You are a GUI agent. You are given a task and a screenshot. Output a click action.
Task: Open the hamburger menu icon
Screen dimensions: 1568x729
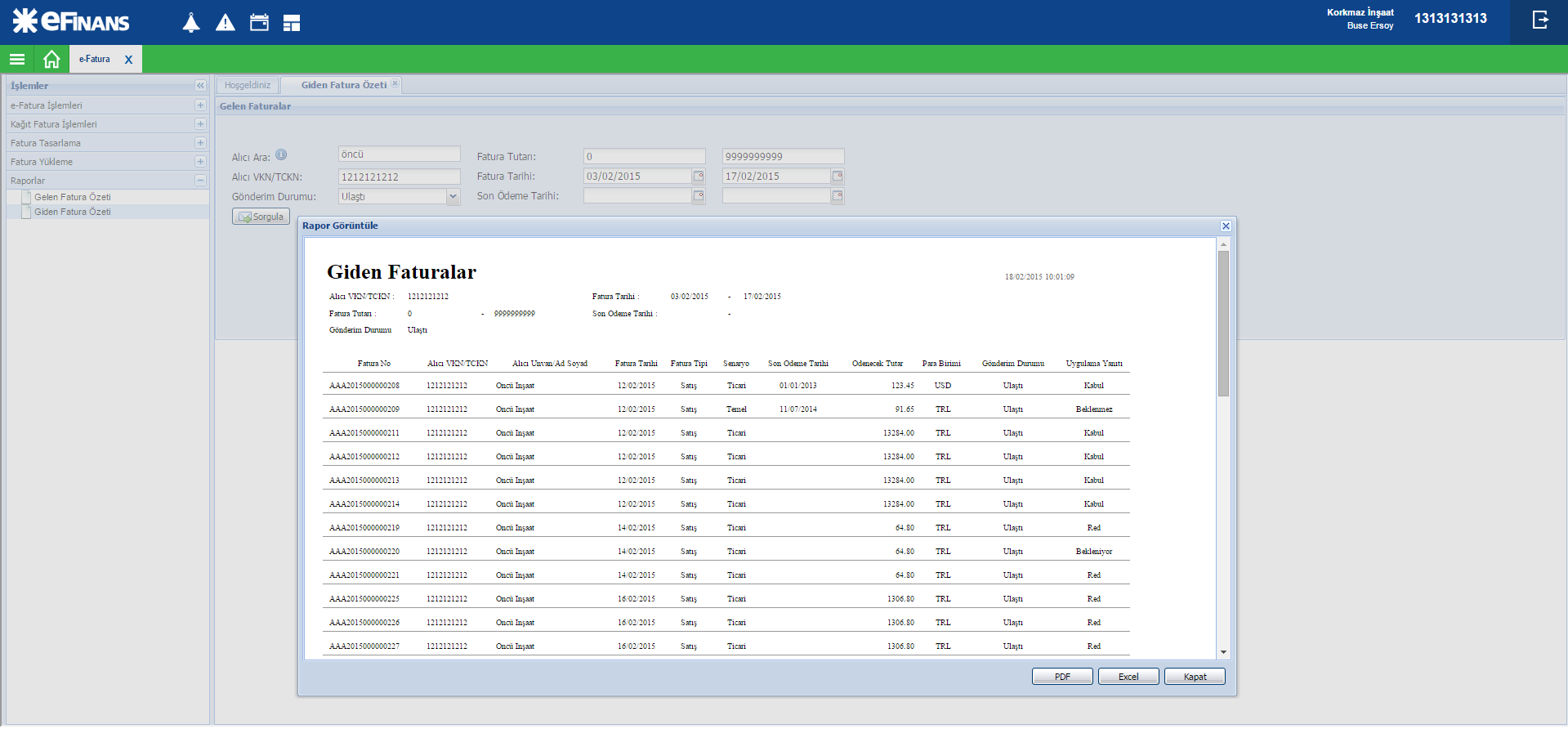click(x=17, y=59)
